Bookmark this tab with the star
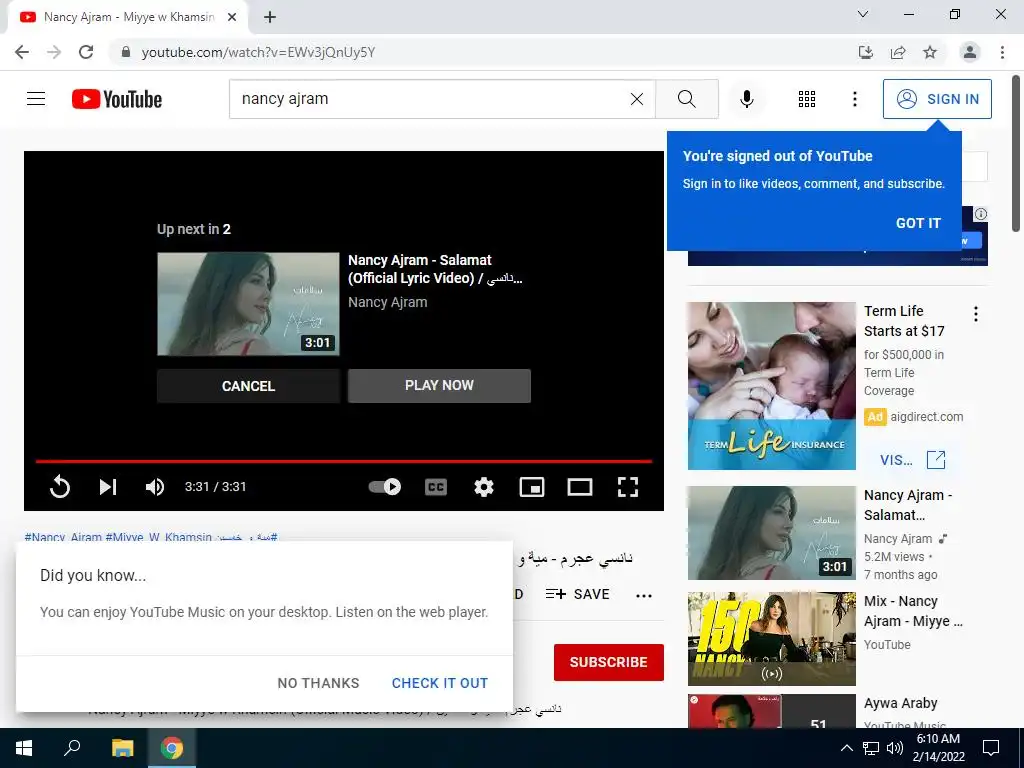The height and width of the screenshot is (768, 1024). click(x=930, y=52)
